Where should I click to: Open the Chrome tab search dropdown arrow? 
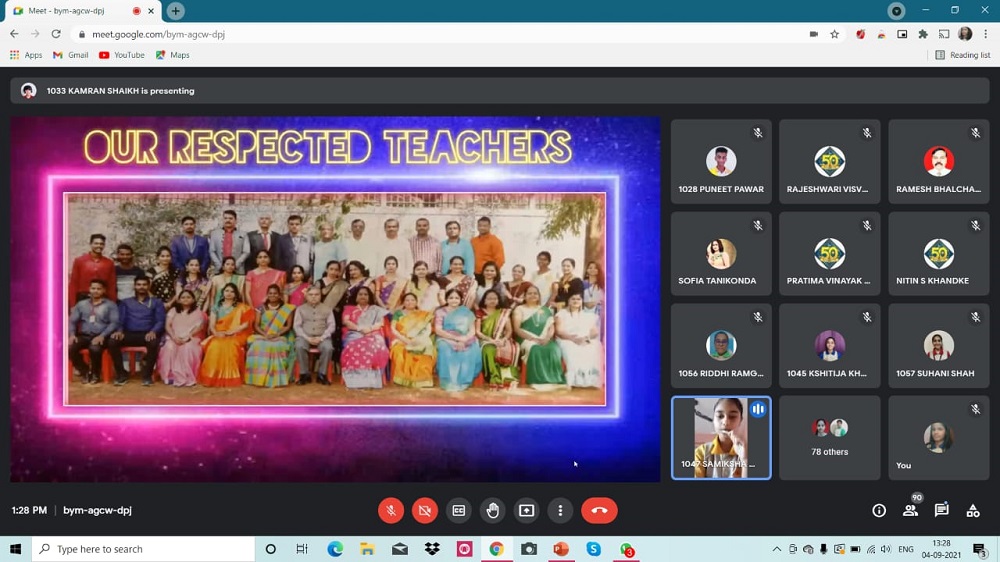(x=897, y=11)
